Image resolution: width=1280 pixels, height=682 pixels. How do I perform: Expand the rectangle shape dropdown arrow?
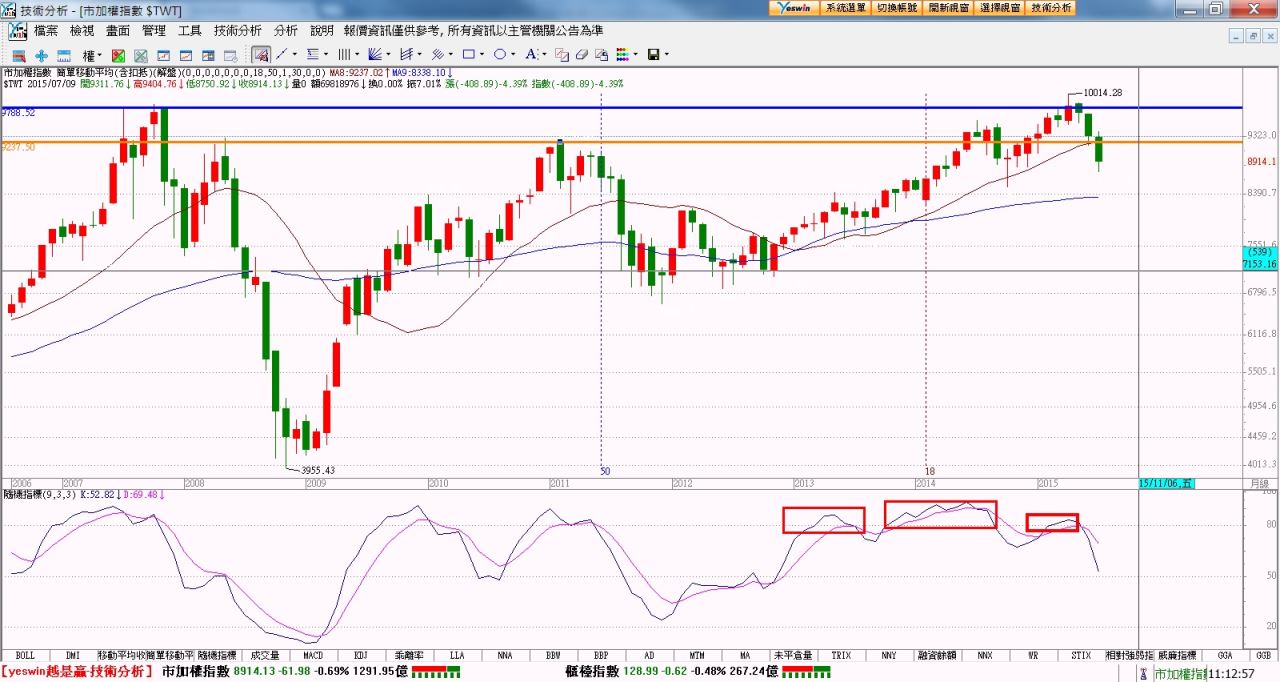(483, 54)
